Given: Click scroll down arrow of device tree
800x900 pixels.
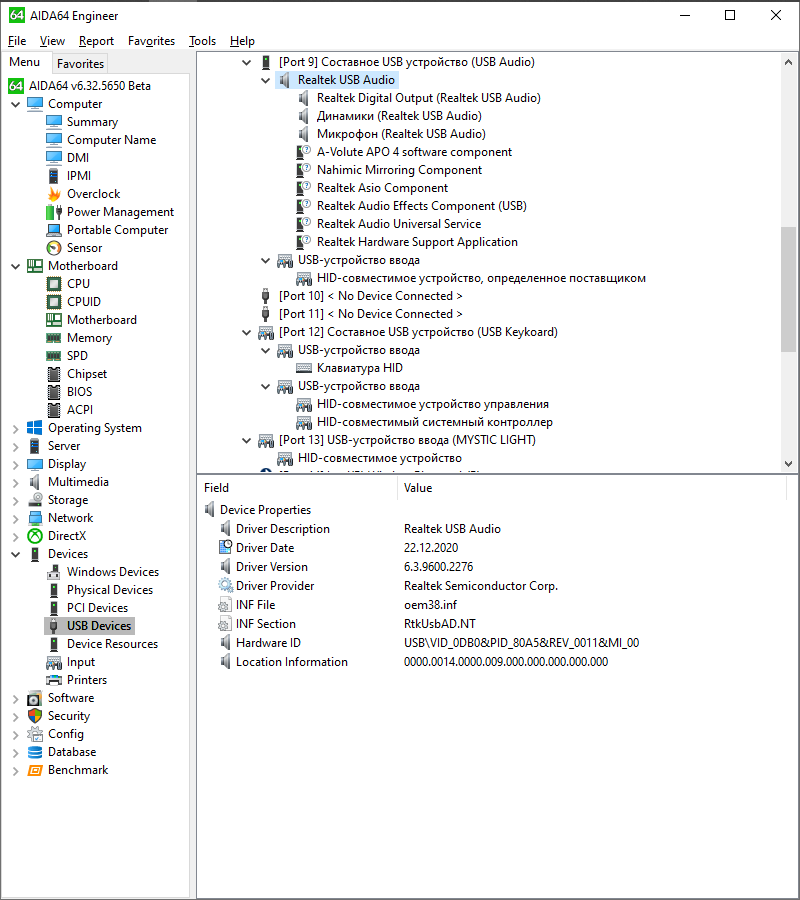Looking at the screenshot, I should tap(789, 464).
